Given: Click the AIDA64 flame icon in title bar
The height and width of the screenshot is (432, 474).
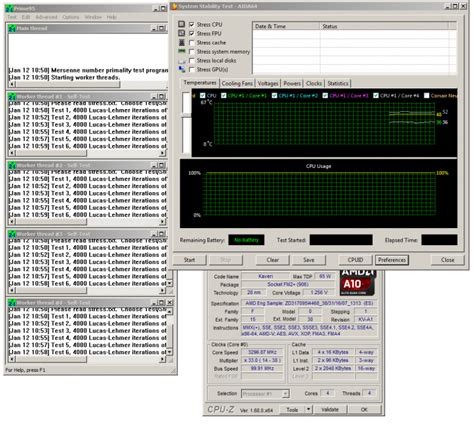Looking at the screenshot, I should [x=174, y=6].
